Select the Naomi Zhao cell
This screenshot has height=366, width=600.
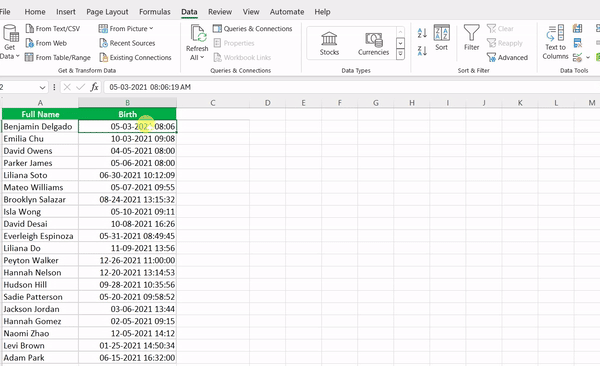pyautogui.click(x=40, y=333)
